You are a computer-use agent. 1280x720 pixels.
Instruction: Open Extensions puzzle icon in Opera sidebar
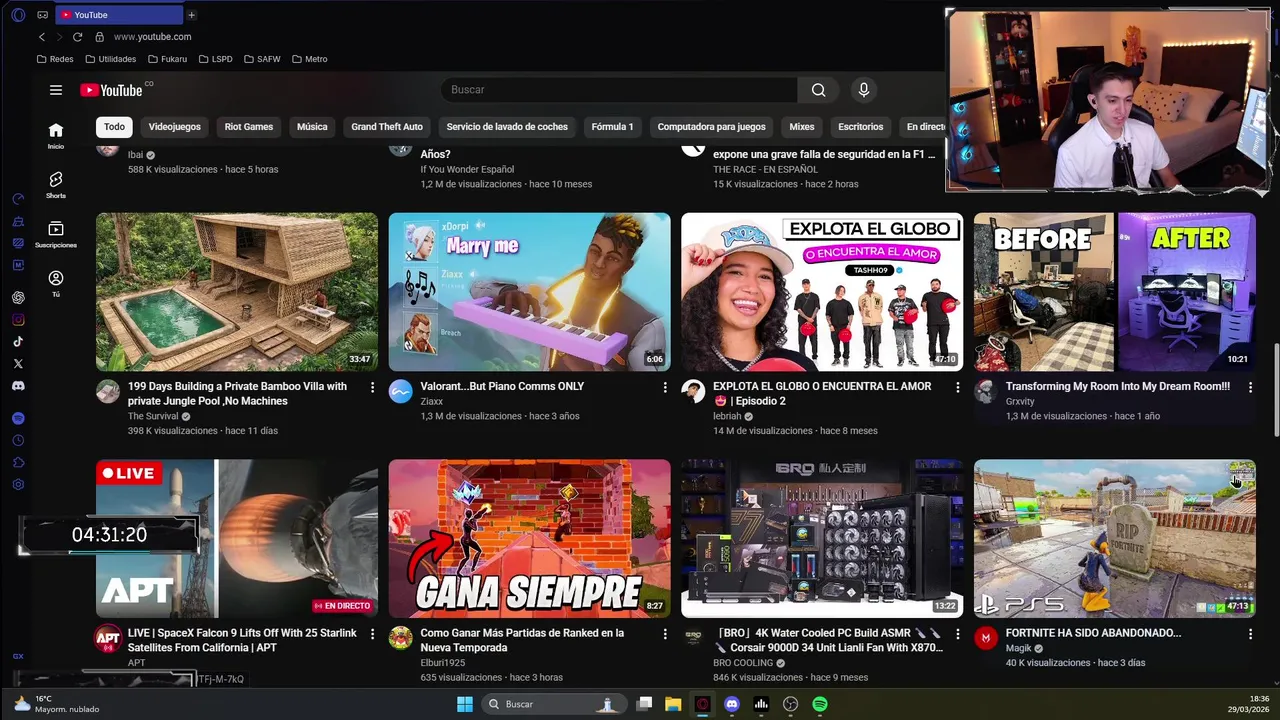18,462
